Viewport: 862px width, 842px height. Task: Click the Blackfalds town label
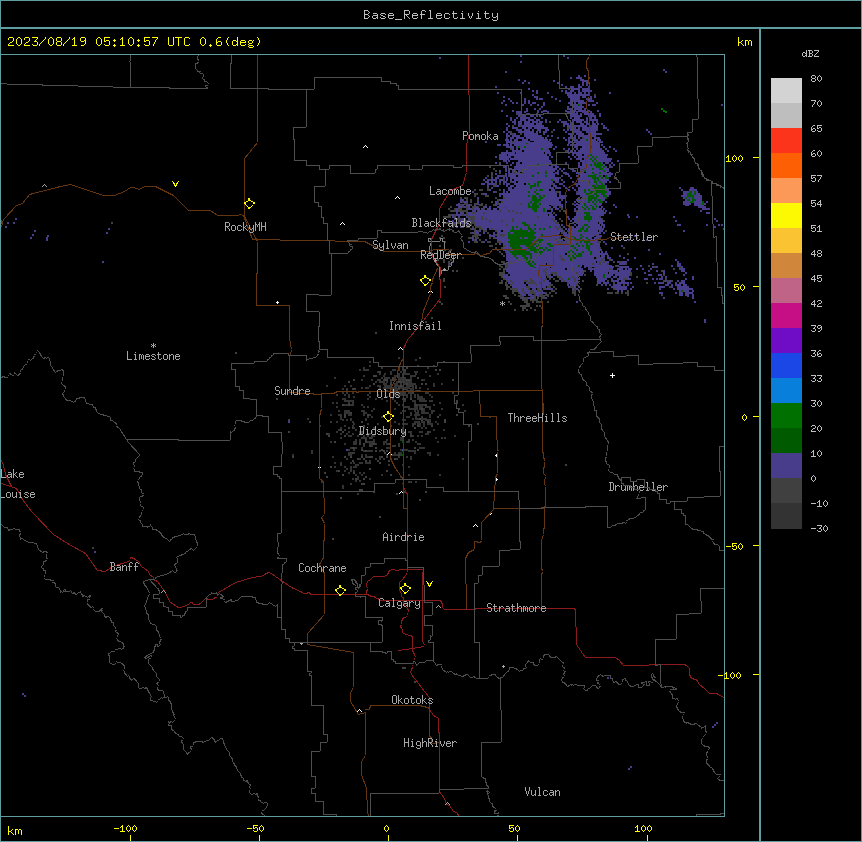pyautogui.click(x=441, y=223)
